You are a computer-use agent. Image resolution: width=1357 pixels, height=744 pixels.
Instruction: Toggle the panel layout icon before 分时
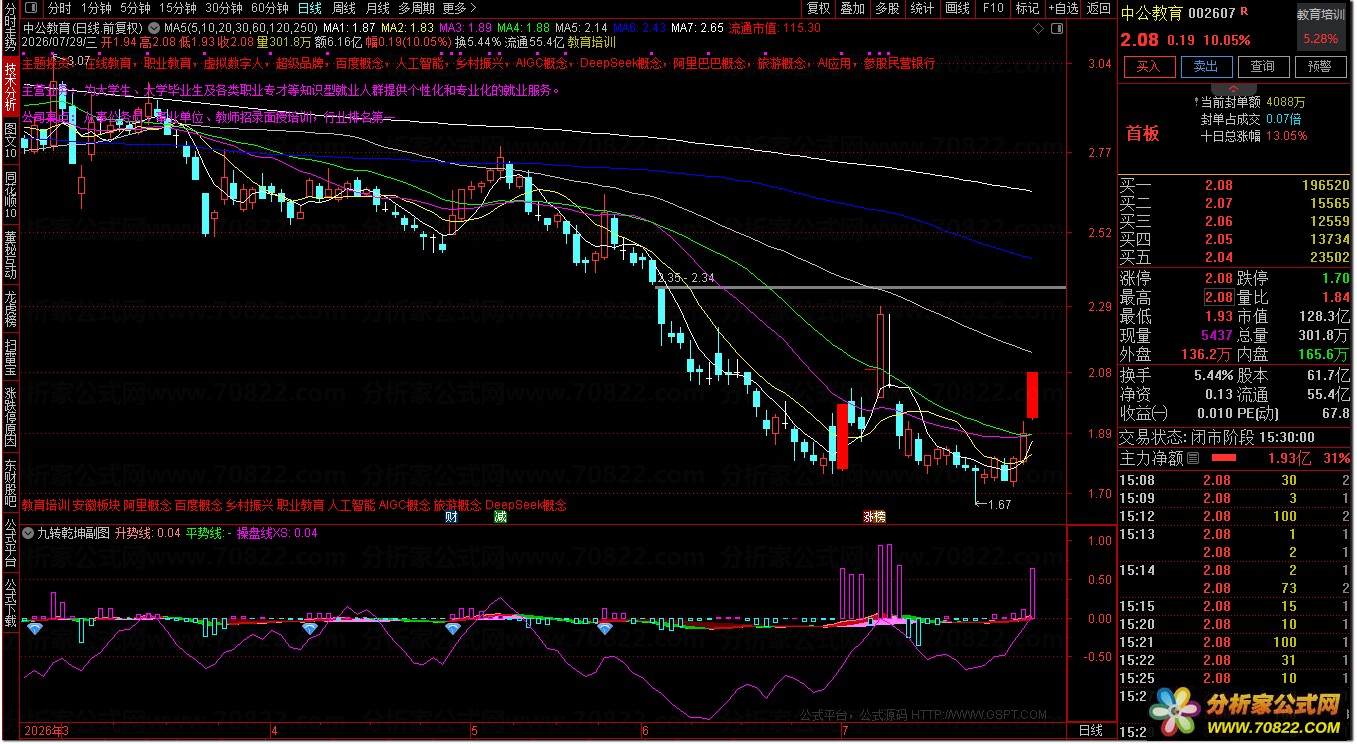pyautogui.click(x=30, y=8)
